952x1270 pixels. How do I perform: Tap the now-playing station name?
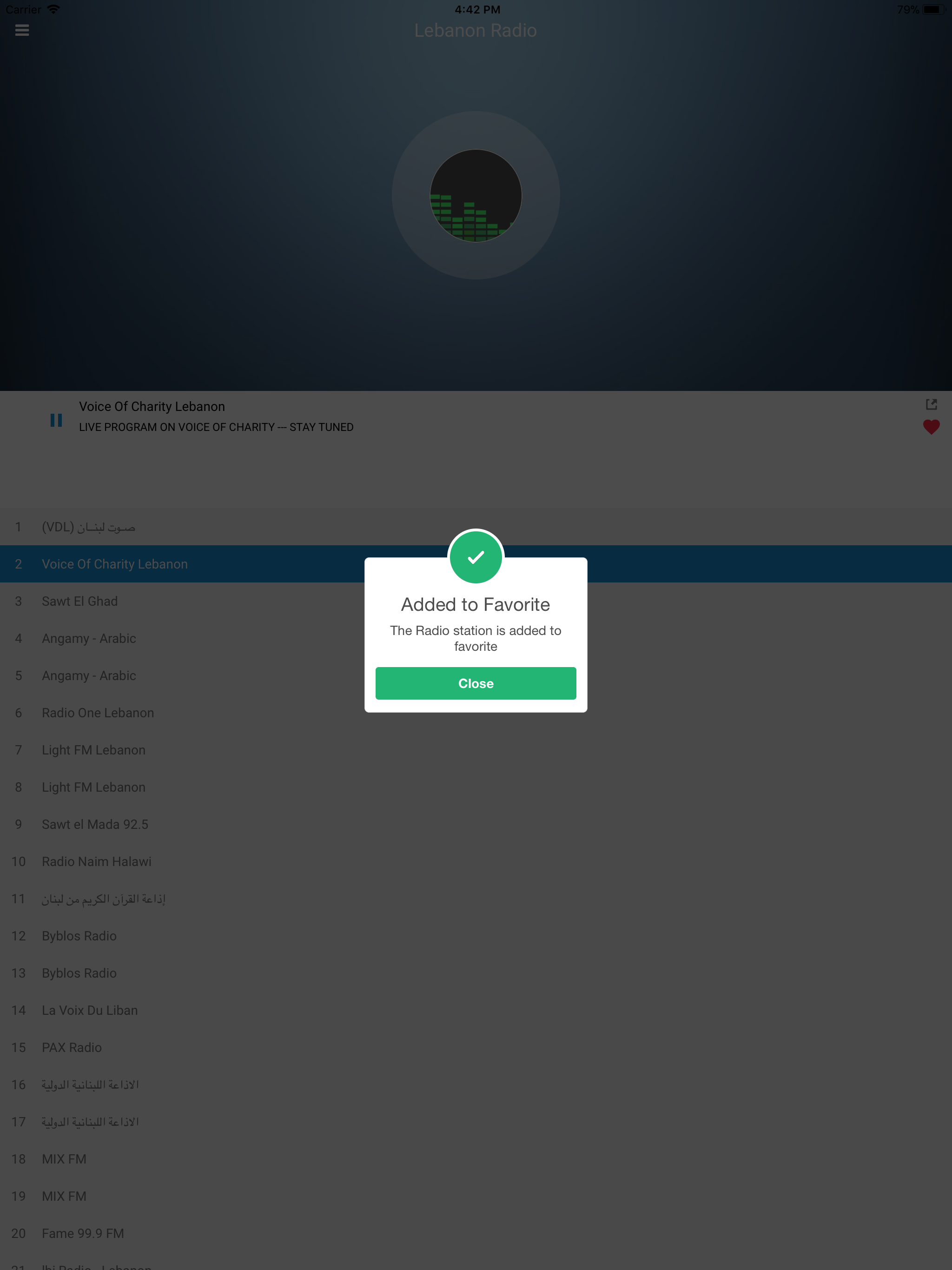click(x=152, y=406)
